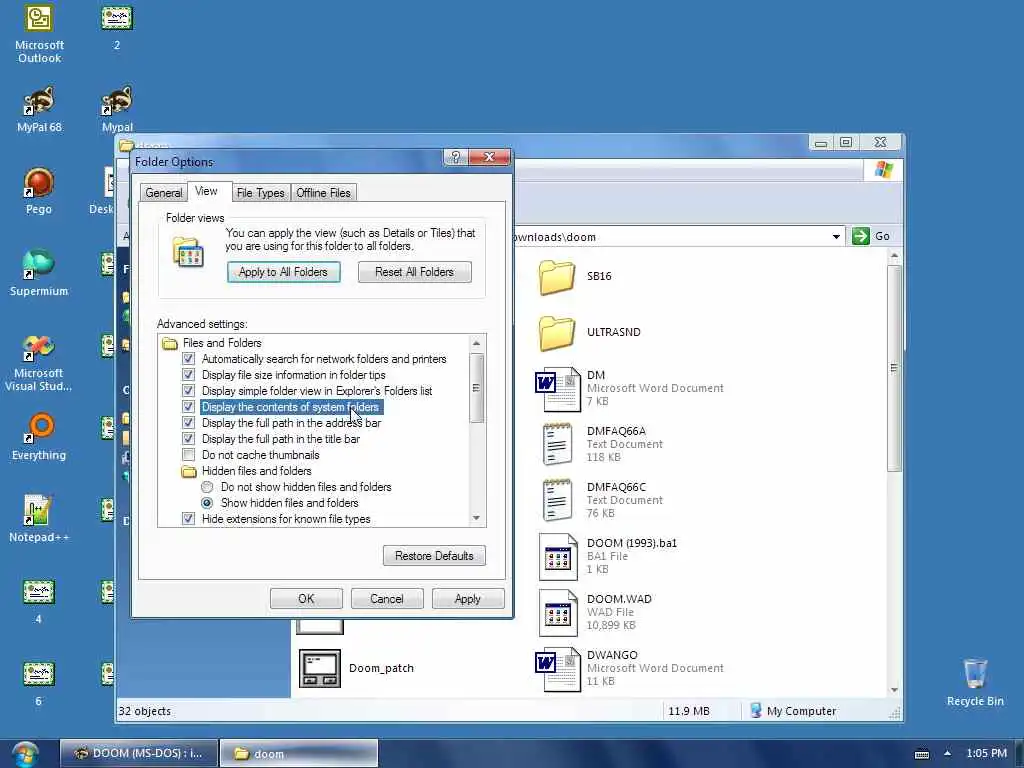Image resolution: width=1024 pixels, height=768 pixels.
Task: Select the DMFAQ66C text document icon
Action: 558,500
